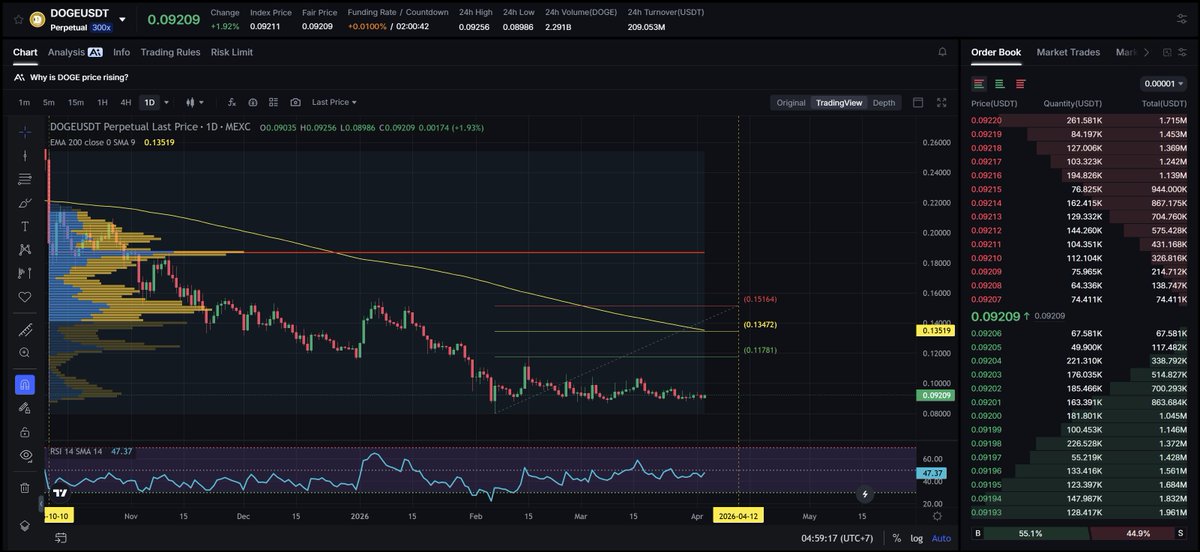Select the 5m timeframe

coord(48,102)
